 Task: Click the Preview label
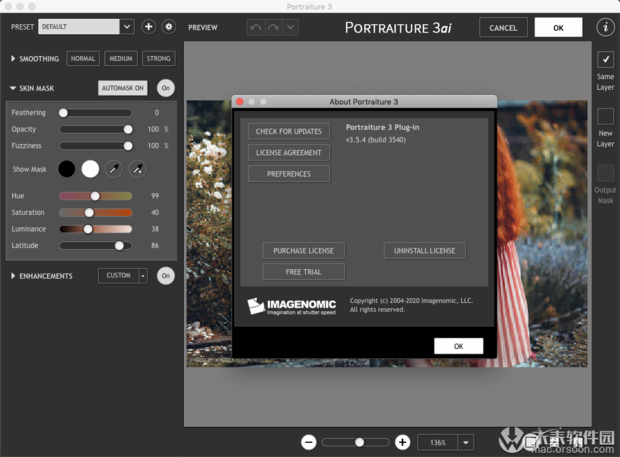(202, 27)
